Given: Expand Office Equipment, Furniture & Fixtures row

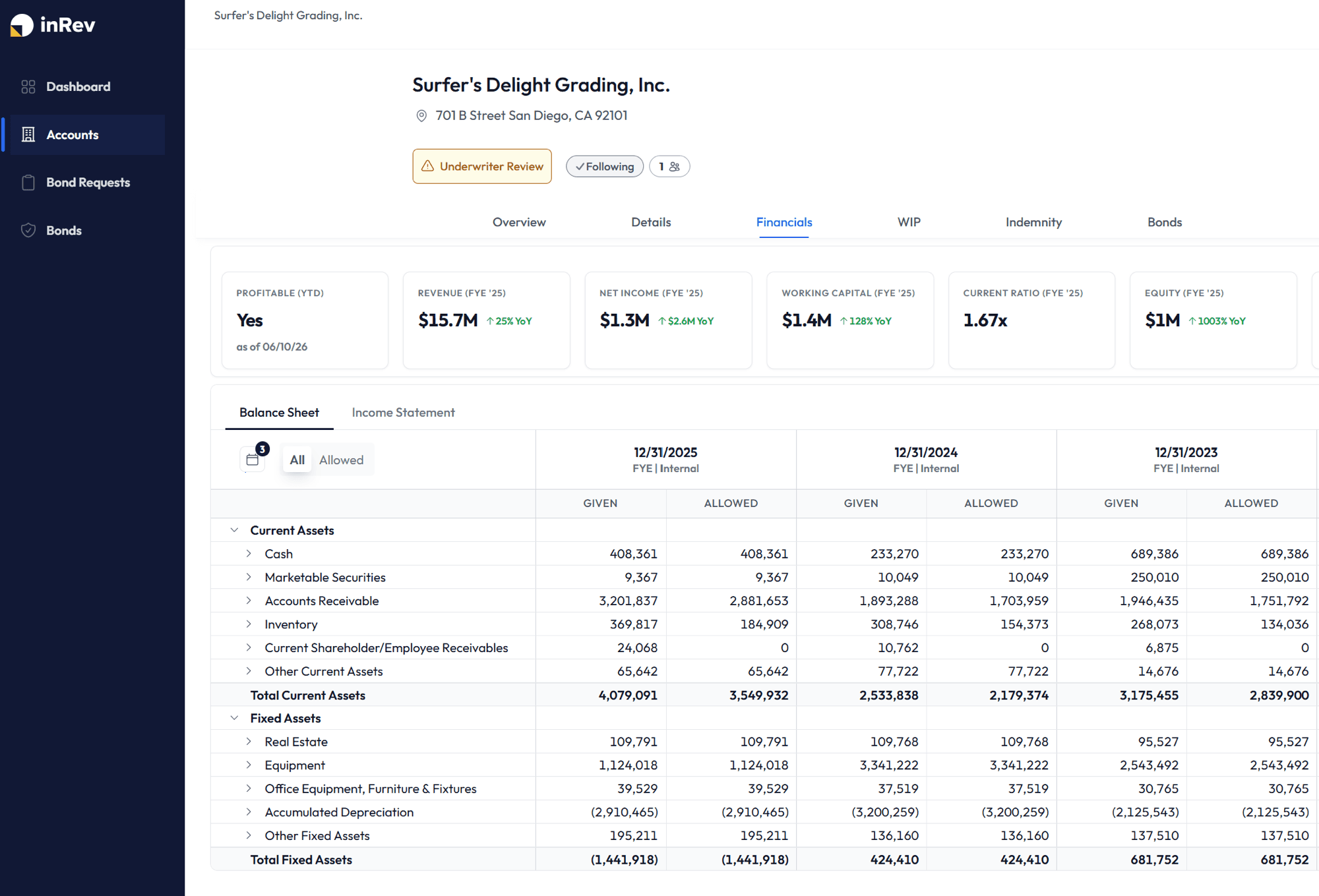Looking at the screenshot, I should [x=249, y=789].
